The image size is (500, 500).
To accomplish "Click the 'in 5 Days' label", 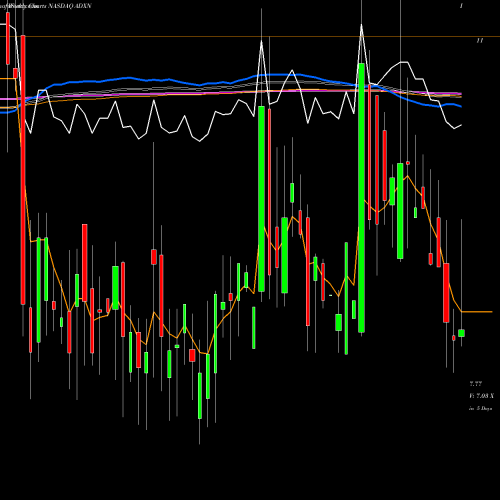I will pos(480,408).
